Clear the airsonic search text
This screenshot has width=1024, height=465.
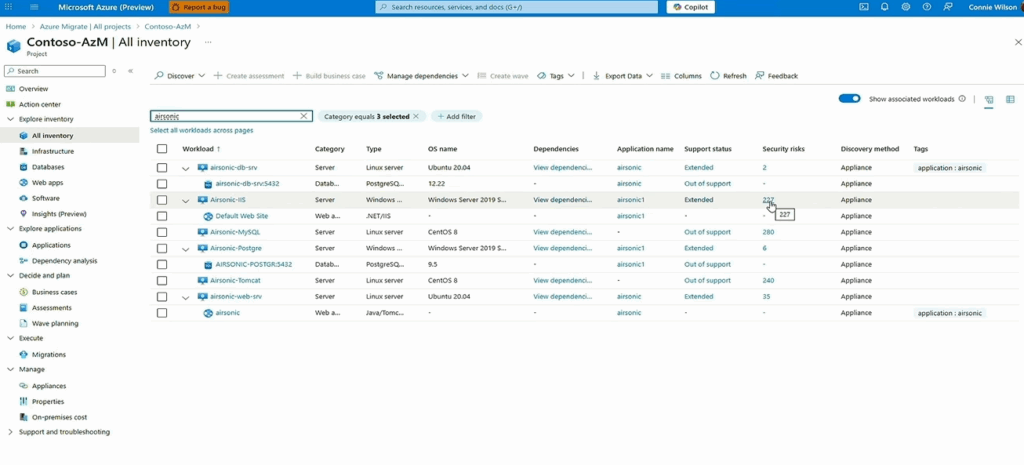coord(304,116)
